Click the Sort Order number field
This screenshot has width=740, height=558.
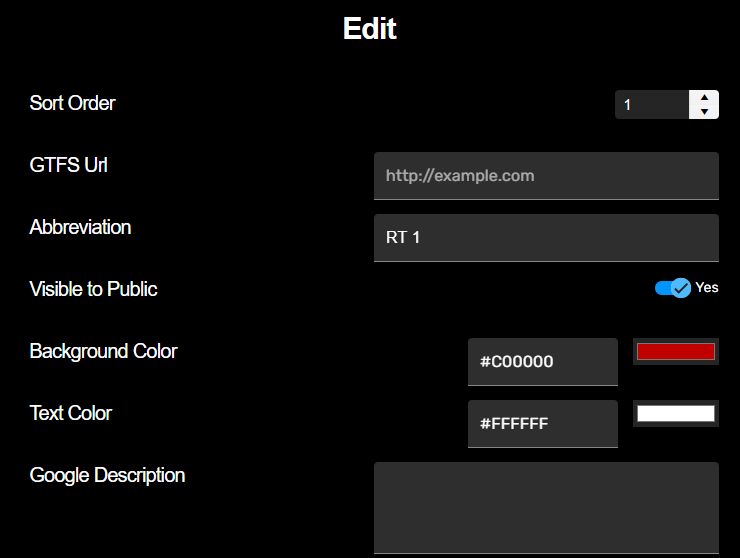click(651, 105)
